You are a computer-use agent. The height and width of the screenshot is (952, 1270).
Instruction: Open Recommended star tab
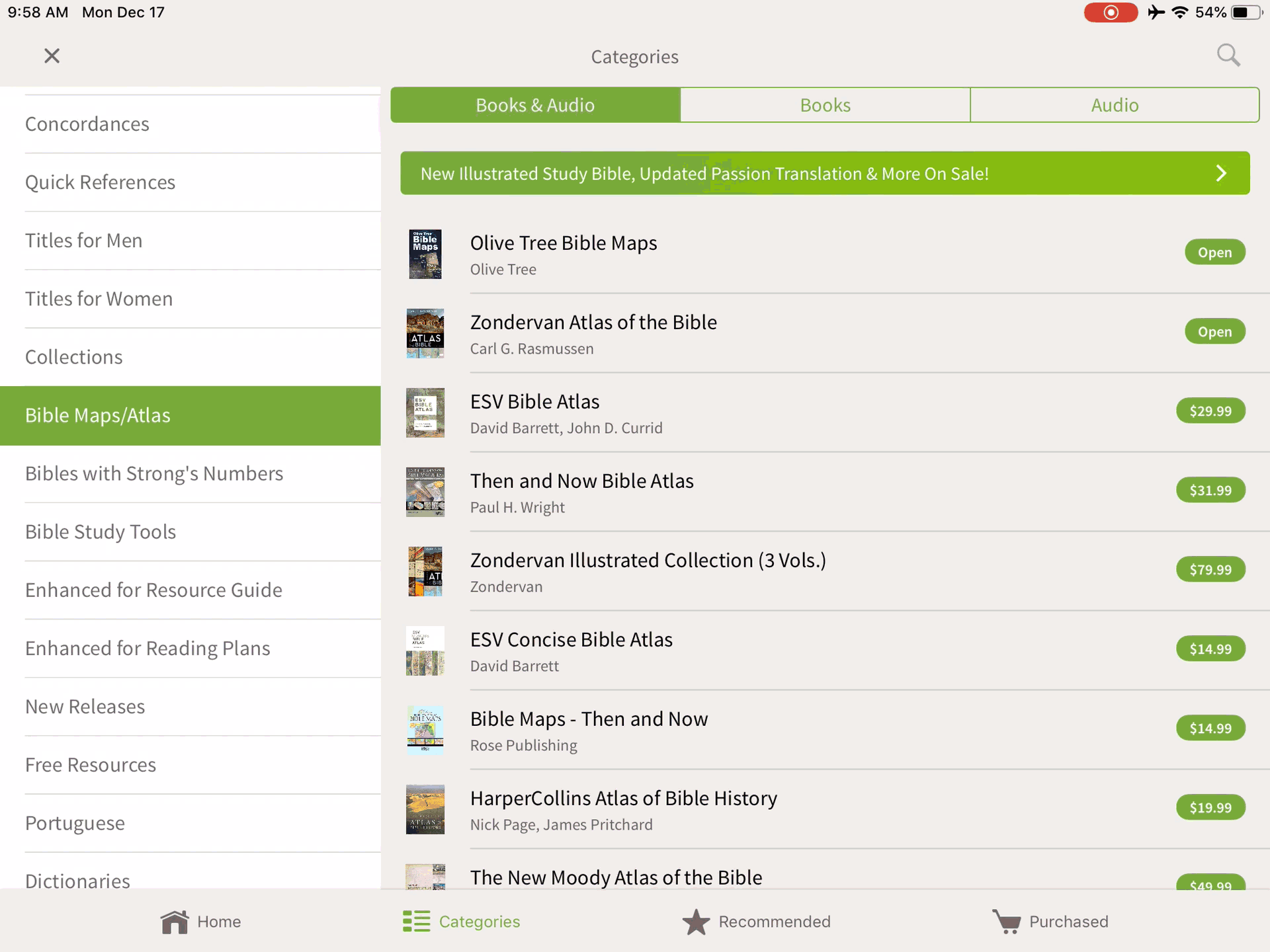pyautogui.click(x=696, y=922)
